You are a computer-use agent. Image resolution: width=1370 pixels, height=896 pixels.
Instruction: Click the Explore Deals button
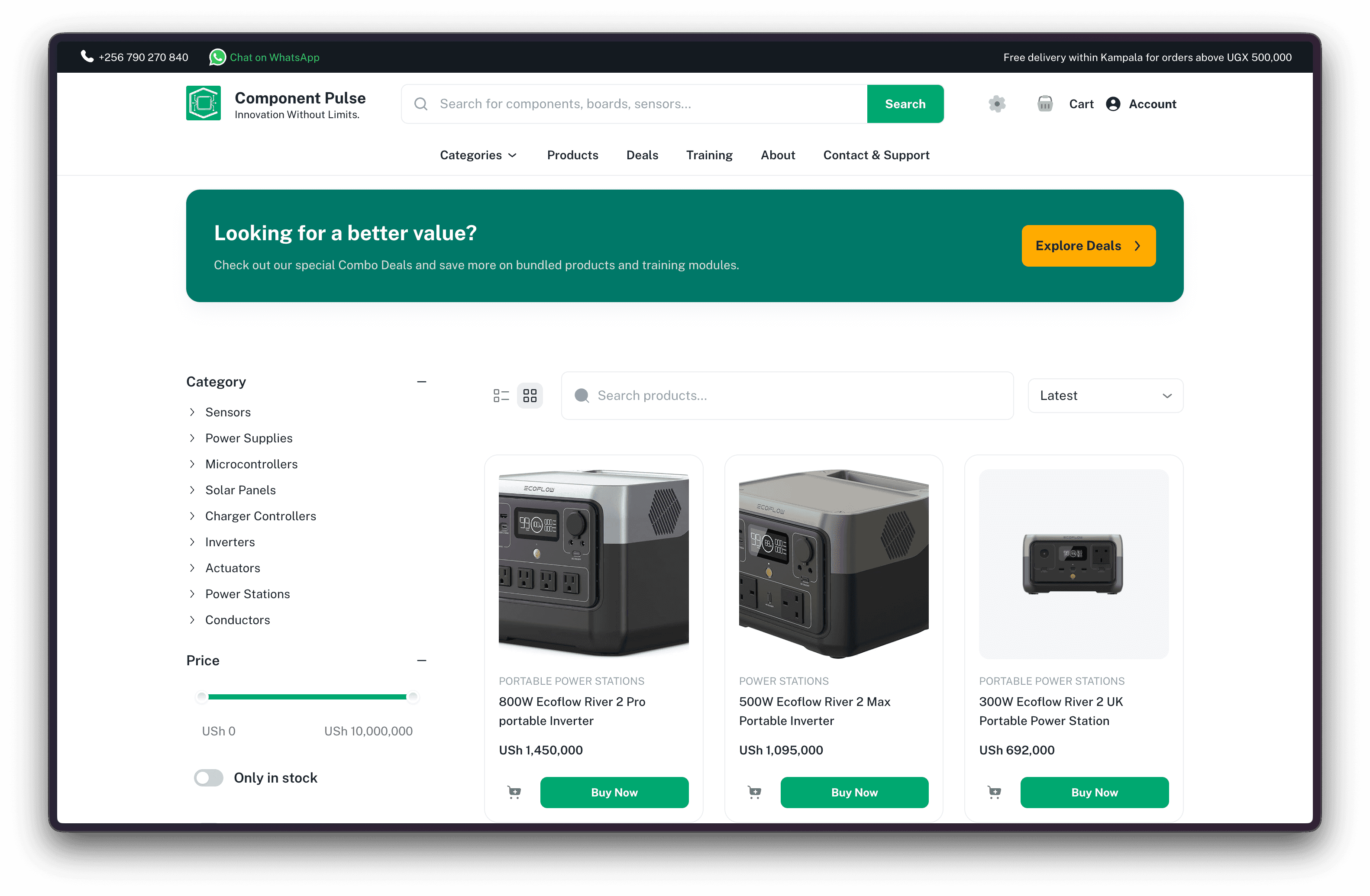(1088, 246)
